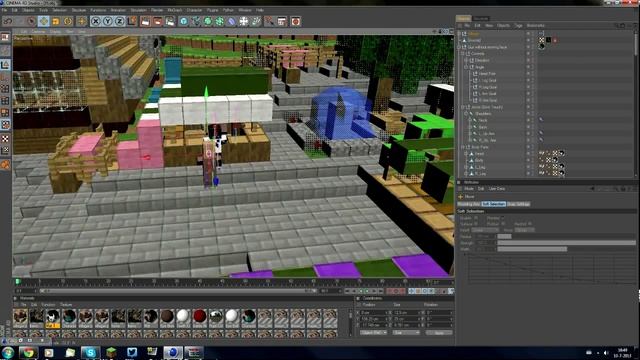The height and width of the screenshot is (360, 640).
Task: Render the current view
Action: [145, 21]
